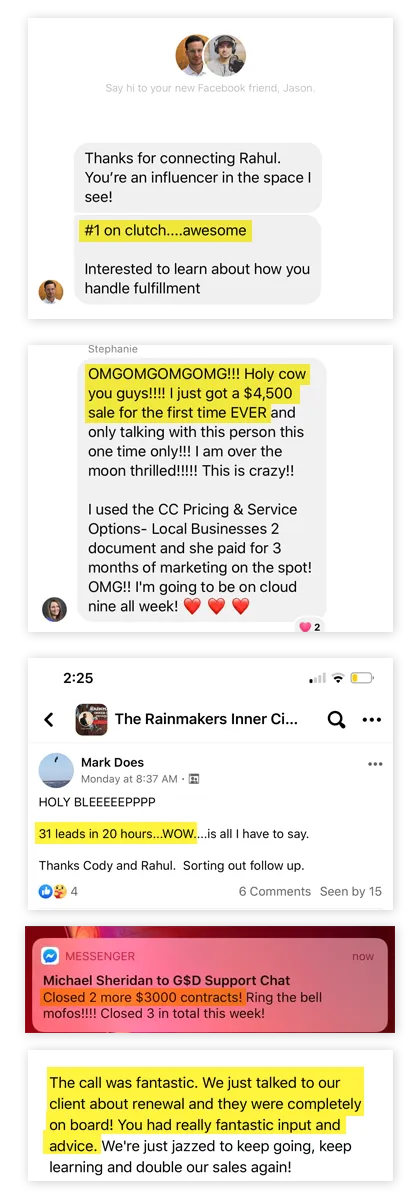420x1200 pixels.
Task: Open the three-dot group menu
Action: 372,720
